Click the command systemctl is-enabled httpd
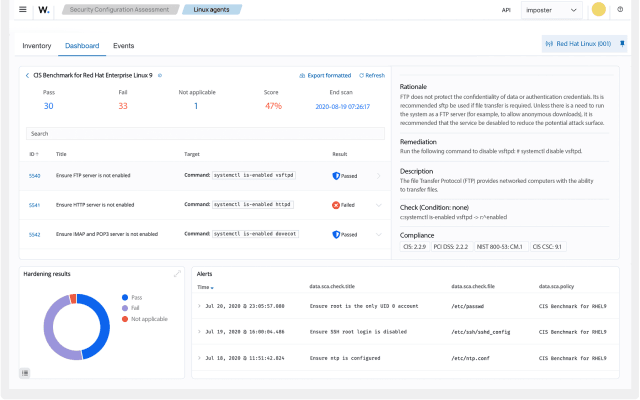640x400 pixels. (x=253, y=204)
